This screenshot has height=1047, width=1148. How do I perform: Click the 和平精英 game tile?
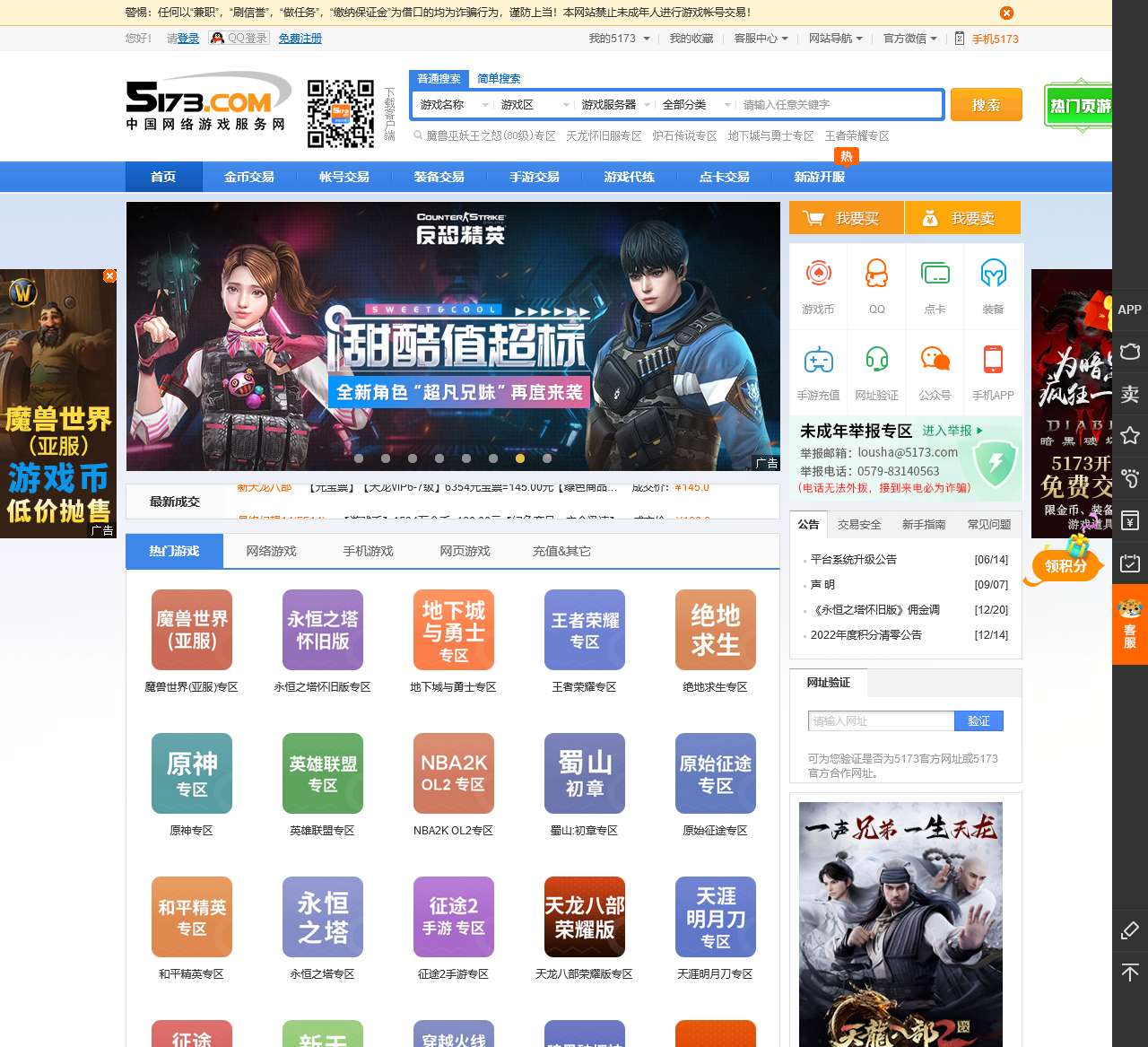click(x=192, y=917)
